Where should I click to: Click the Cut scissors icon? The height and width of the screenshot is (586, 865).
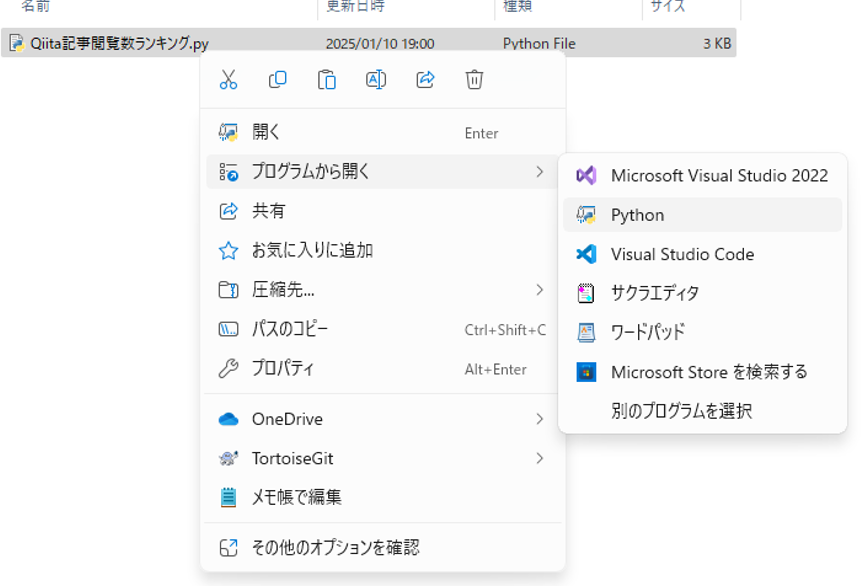(228, 79)
